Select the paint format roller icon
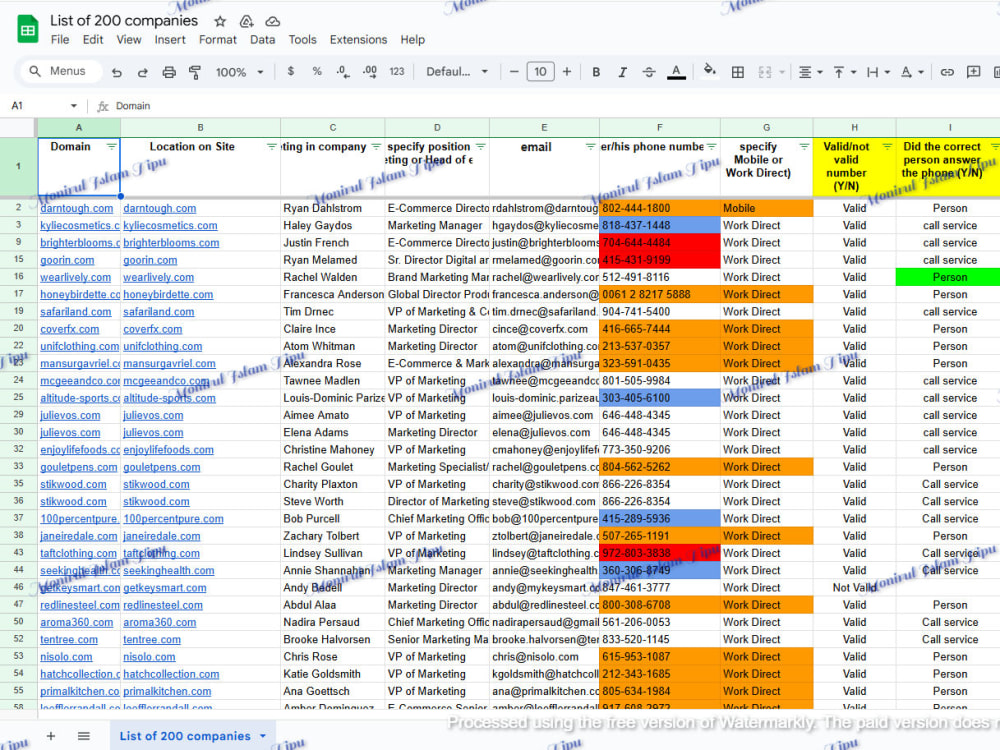The height and width of the screenshot is (750, 1000). tap(195, 72)
